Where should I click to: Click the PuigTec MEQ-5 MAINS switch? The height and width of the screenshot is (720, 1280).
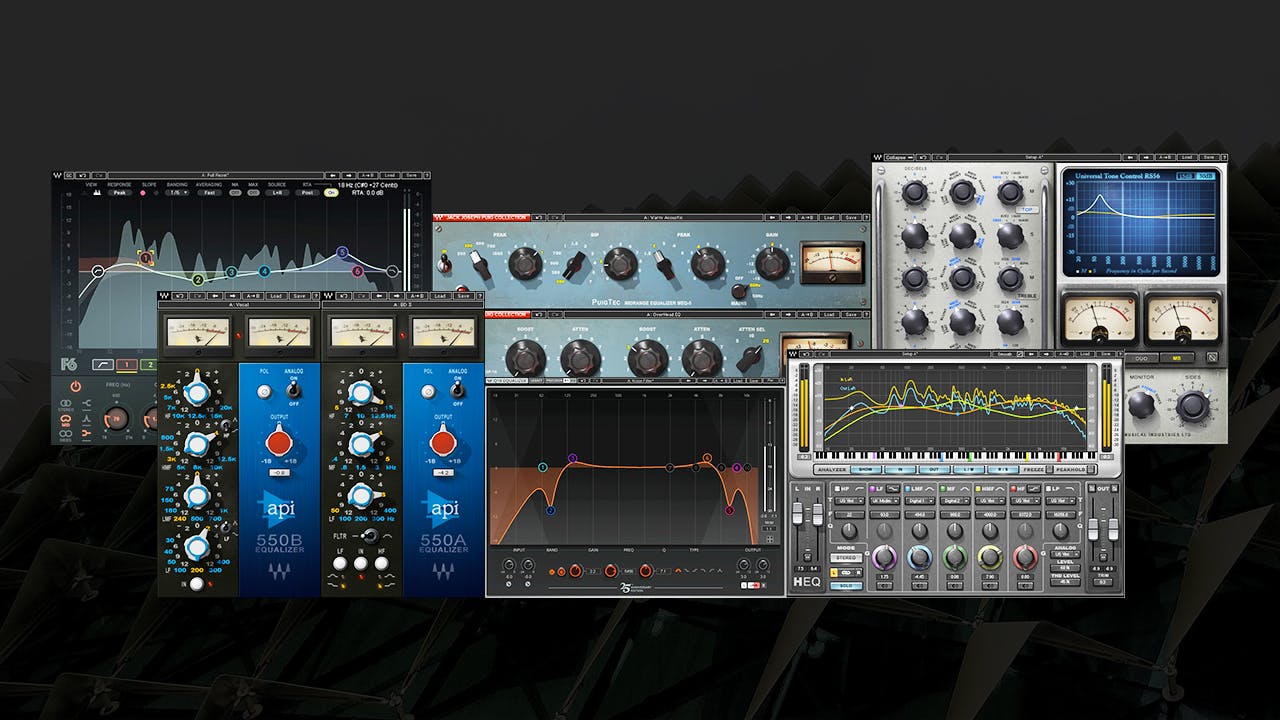[x=738, y=291]
